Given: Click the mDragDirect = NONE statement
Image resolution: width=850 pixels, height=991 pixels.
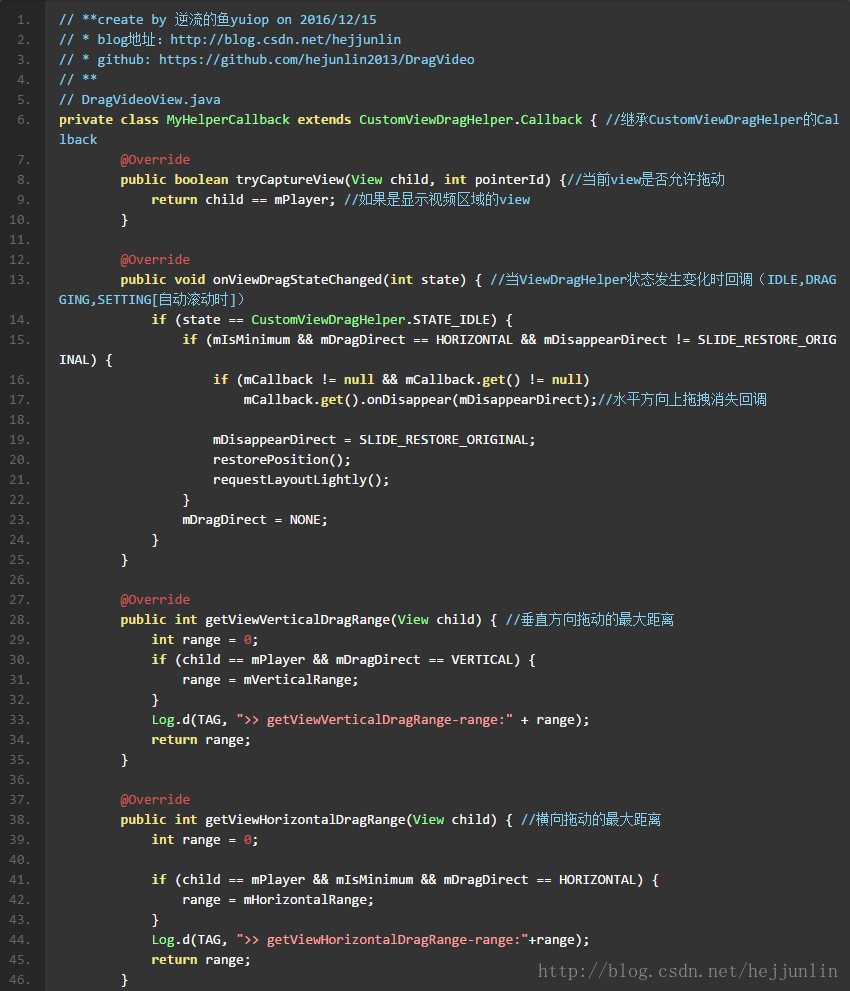Looking at the screenshot, I should (x=255, y=519).
